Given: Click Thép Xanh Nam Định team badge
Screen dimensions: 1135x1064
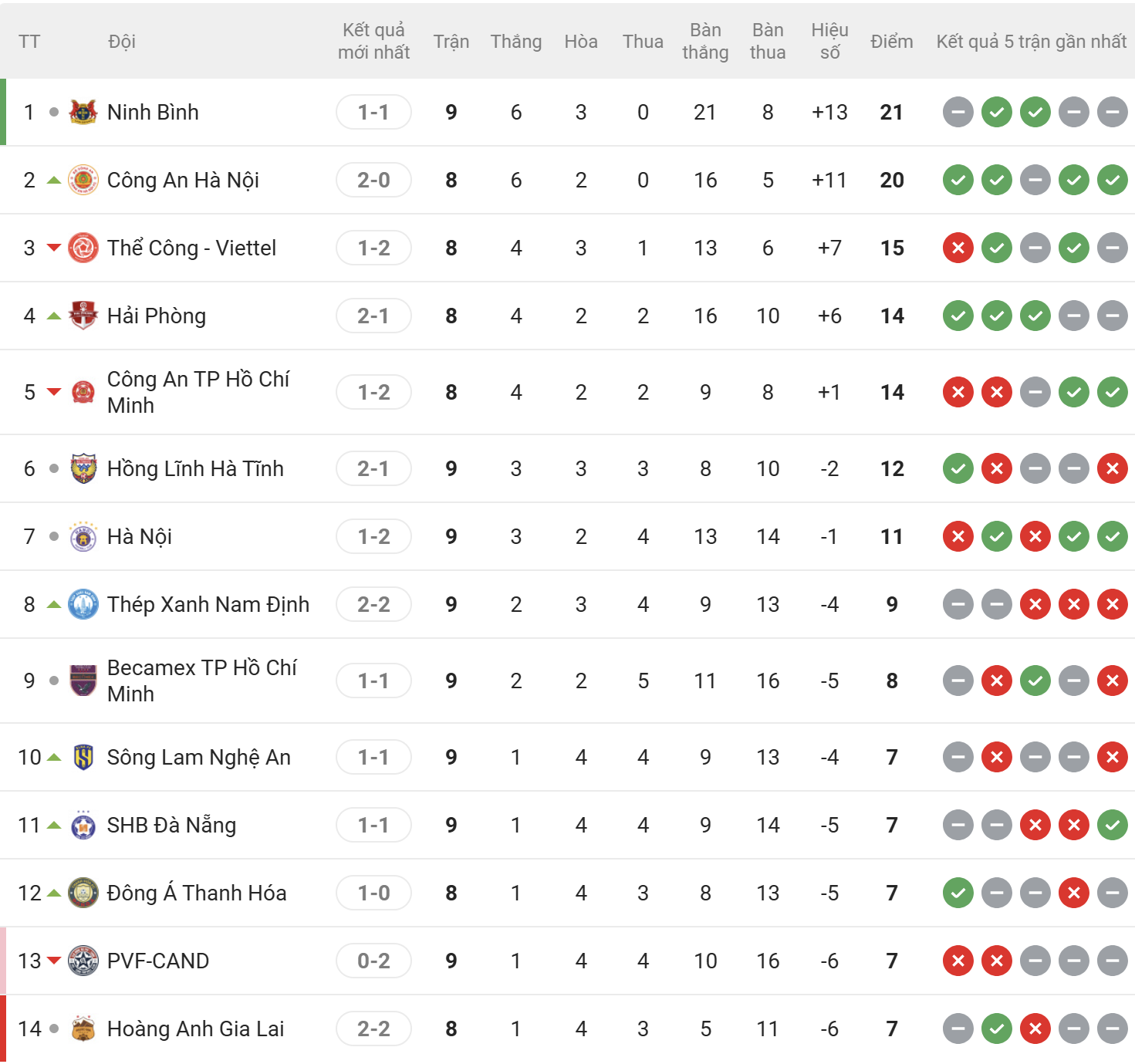Looking at the screenshot, I should tap(83, 604).
